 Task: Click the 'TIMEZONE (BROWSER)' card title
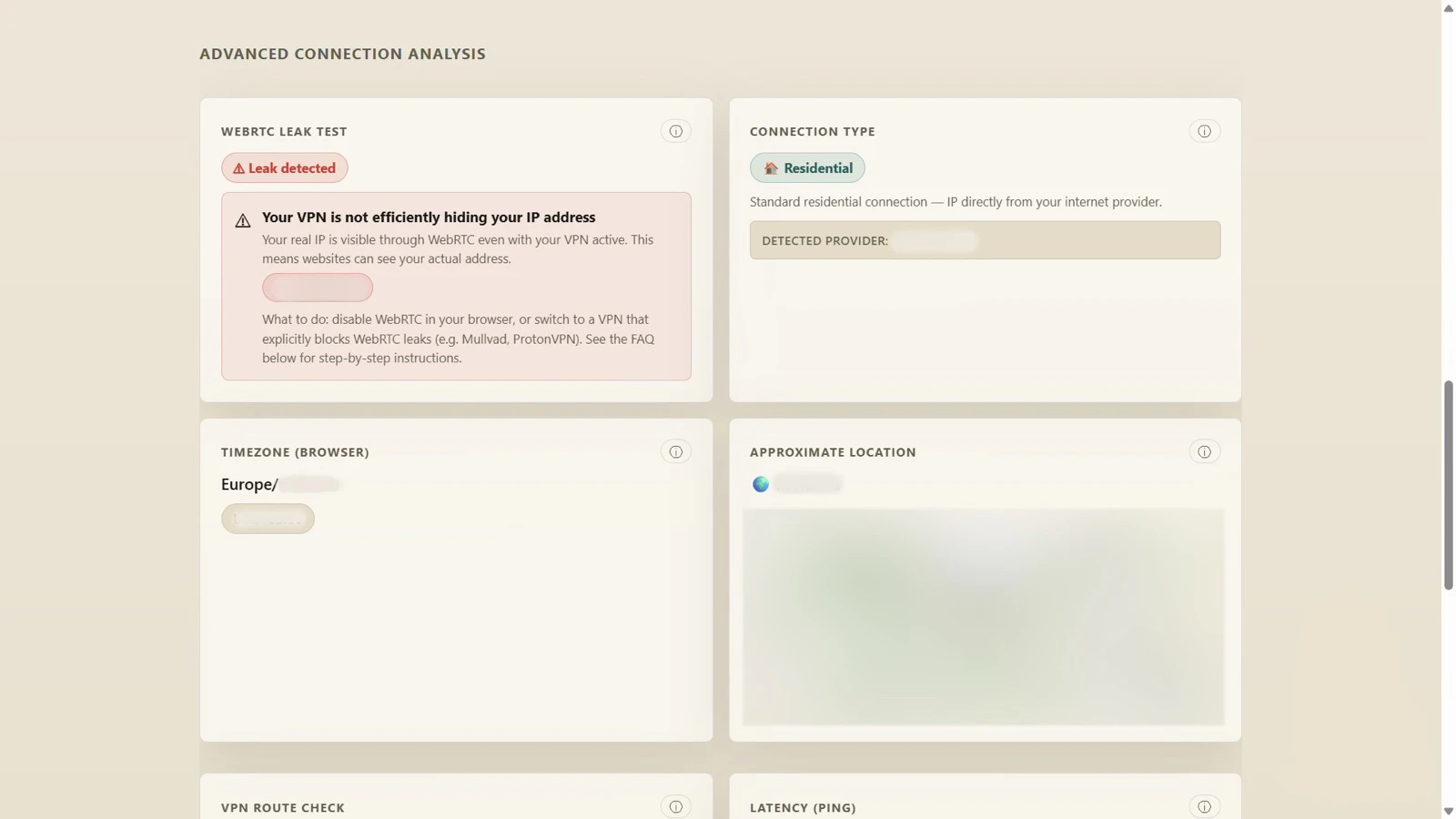(x=295, y=451)
